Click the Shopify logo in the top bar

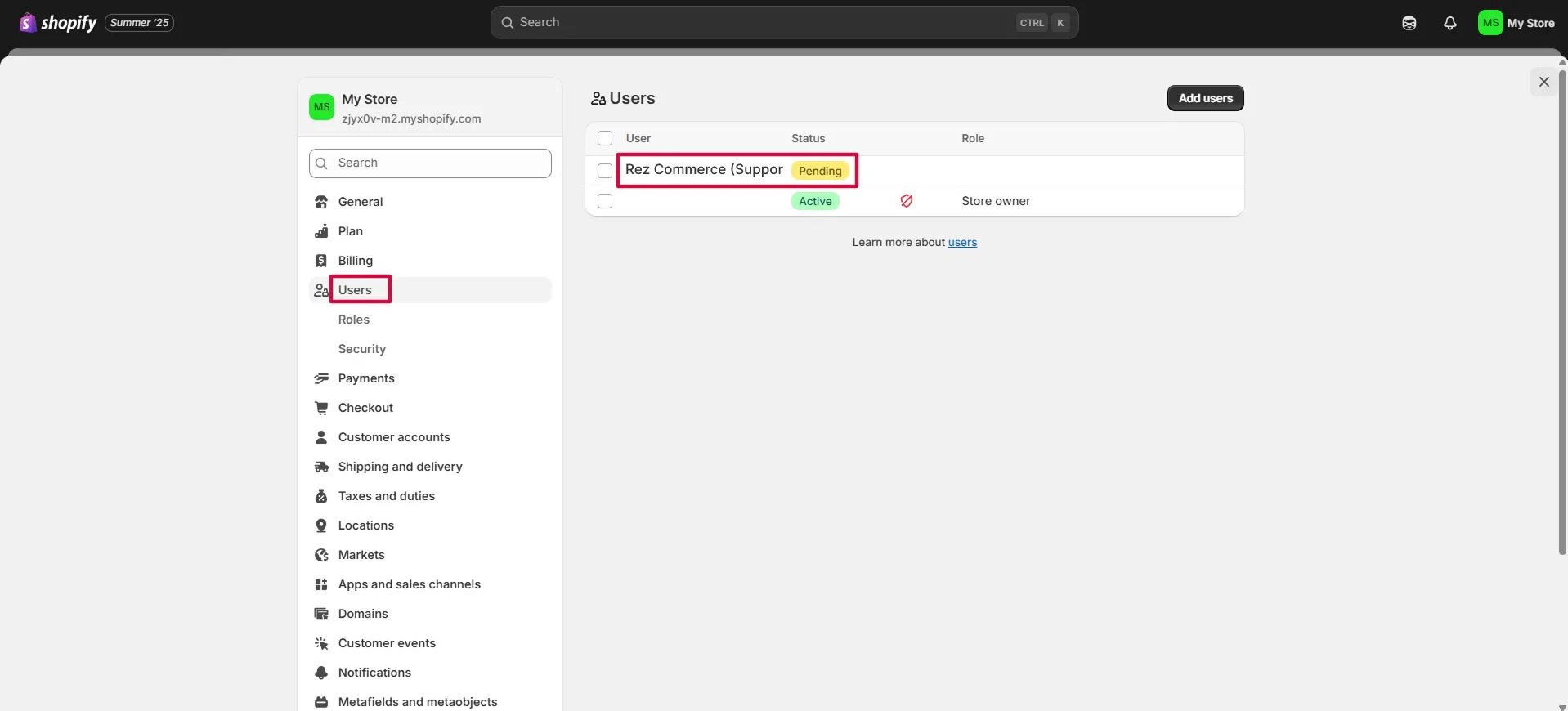pos(57,23)
